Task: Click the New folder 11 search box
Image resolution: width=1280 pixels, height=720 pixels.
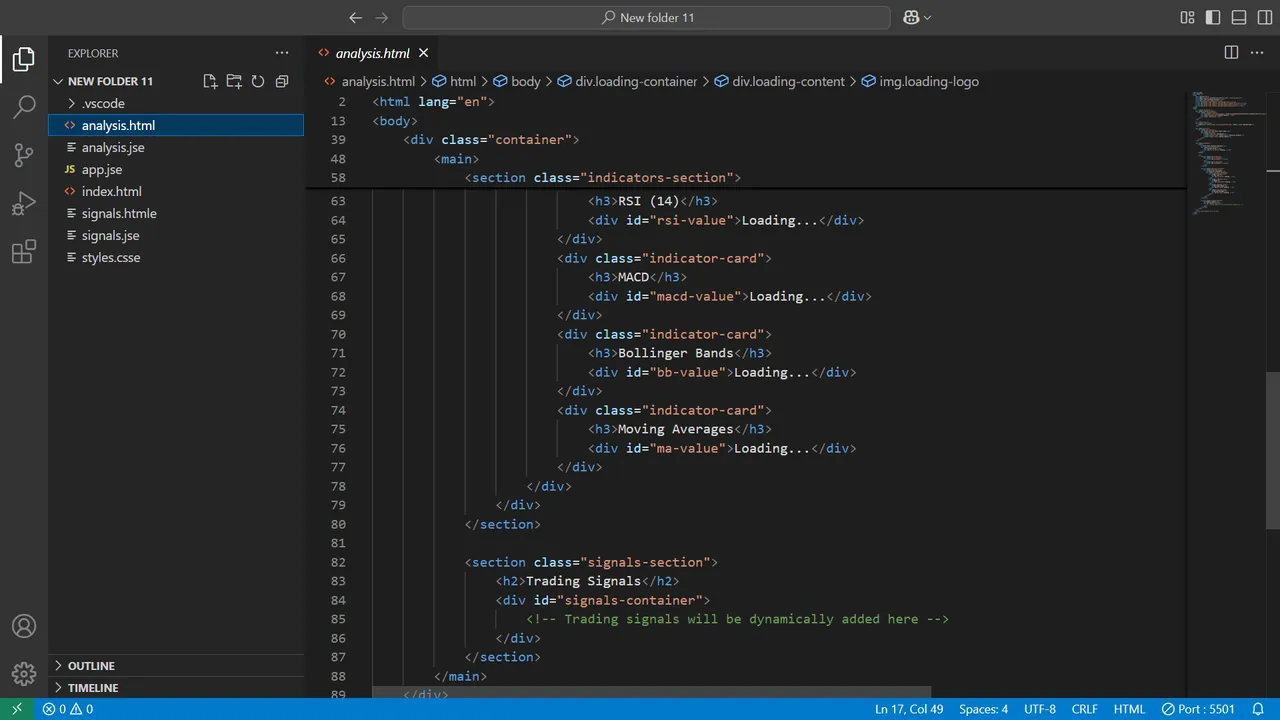Action: point(646,18)
